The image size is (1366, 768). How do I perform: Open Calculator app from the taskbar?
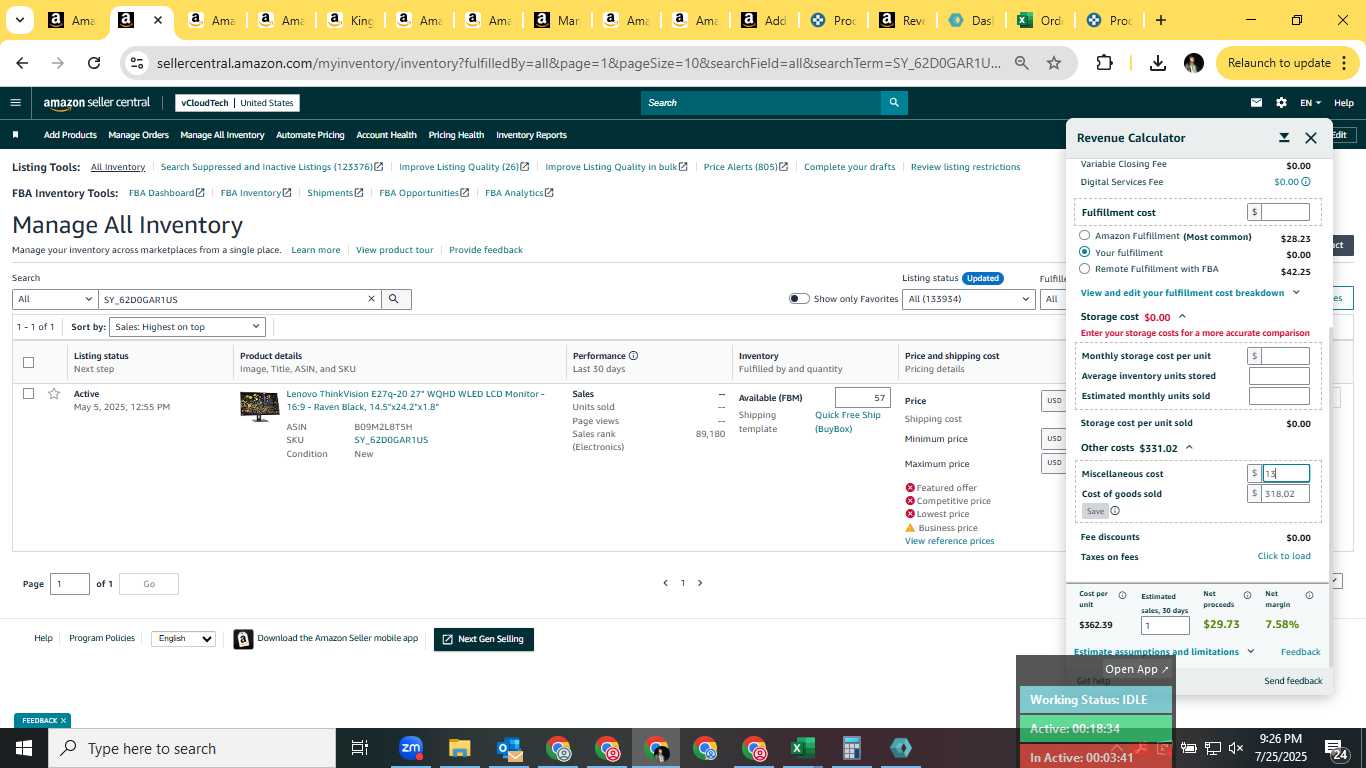[851, 748]
